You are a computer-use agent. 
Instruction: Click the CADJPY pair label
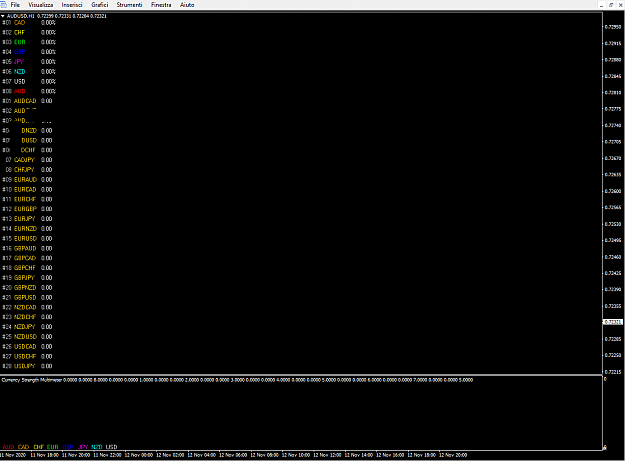pyautogui.click(x=24, y=160)
